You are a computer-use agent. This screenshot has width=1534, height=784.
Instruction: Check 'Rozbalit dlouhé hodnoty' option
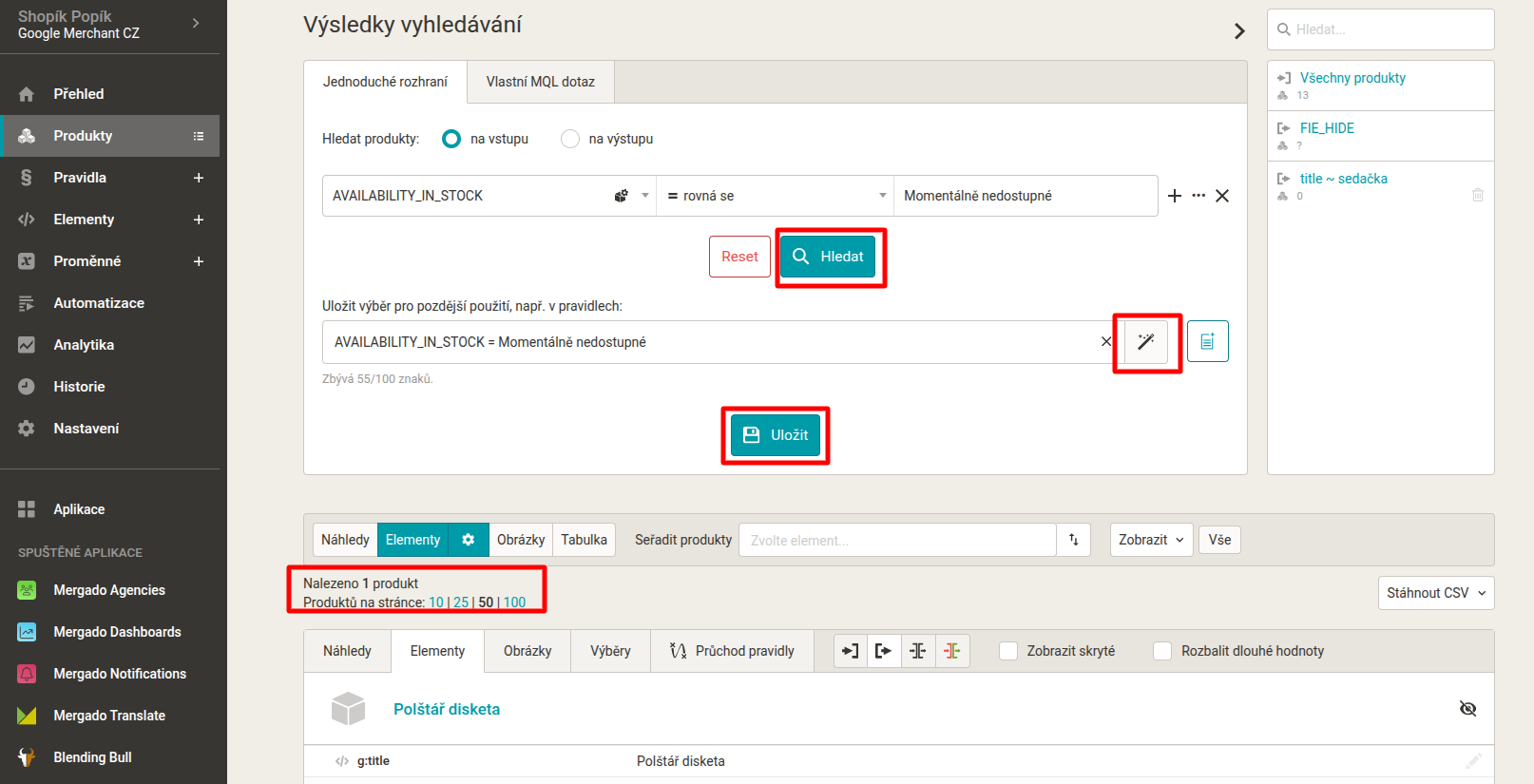(1162, 651)
